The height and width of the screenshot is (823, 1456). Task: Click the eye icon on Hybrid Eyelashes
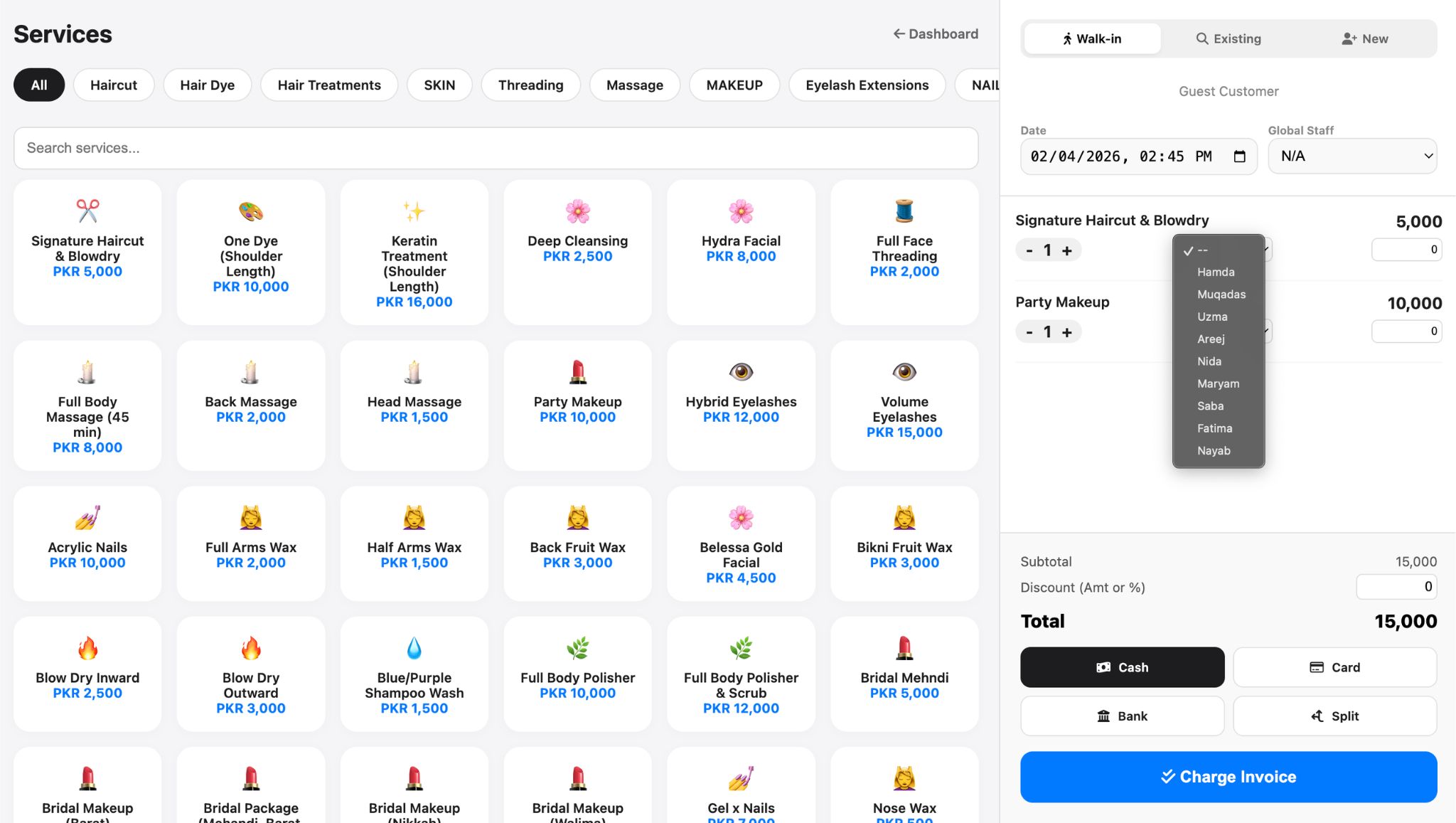click(x=741, y=372)
